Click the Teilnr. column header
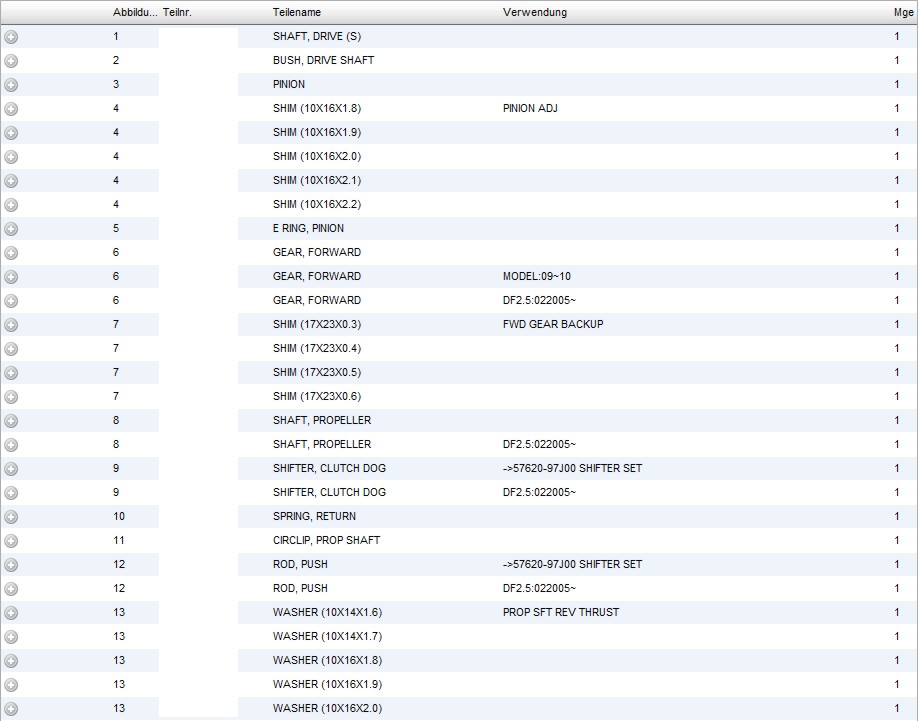Viewport: 918px width, 721px height. click(x=177, y=13)
